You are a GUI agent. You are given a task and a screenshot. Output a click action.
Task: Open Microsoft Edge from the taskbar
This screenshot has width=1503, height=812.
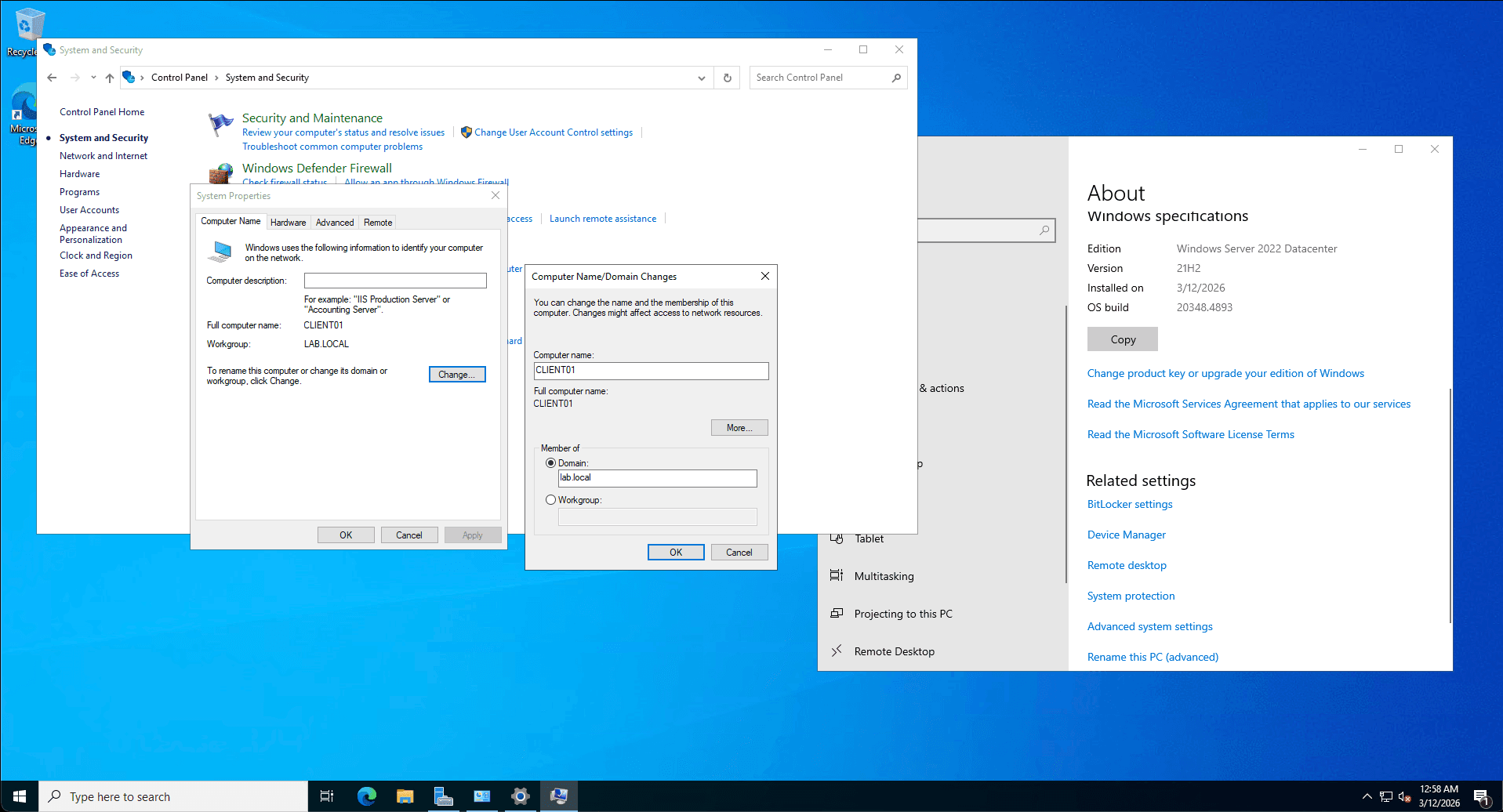pos(366,796)
